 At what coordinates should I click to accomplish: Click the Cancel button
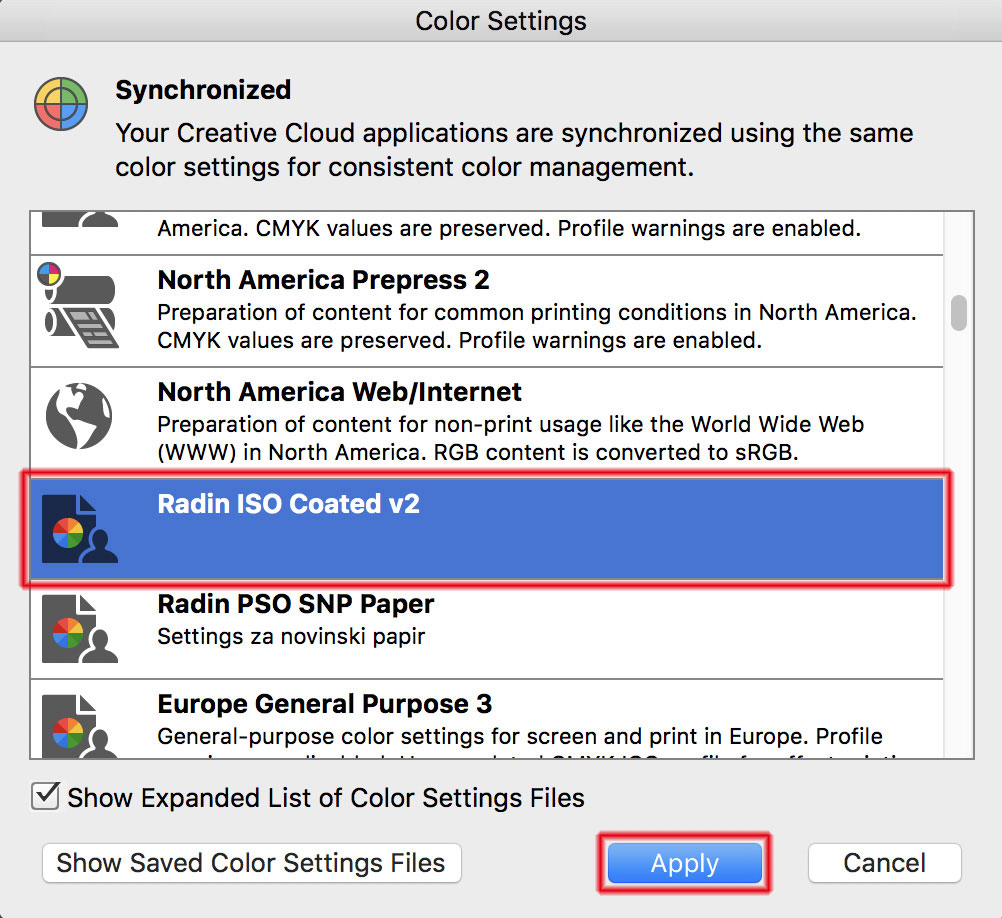(x=884, y=863)
